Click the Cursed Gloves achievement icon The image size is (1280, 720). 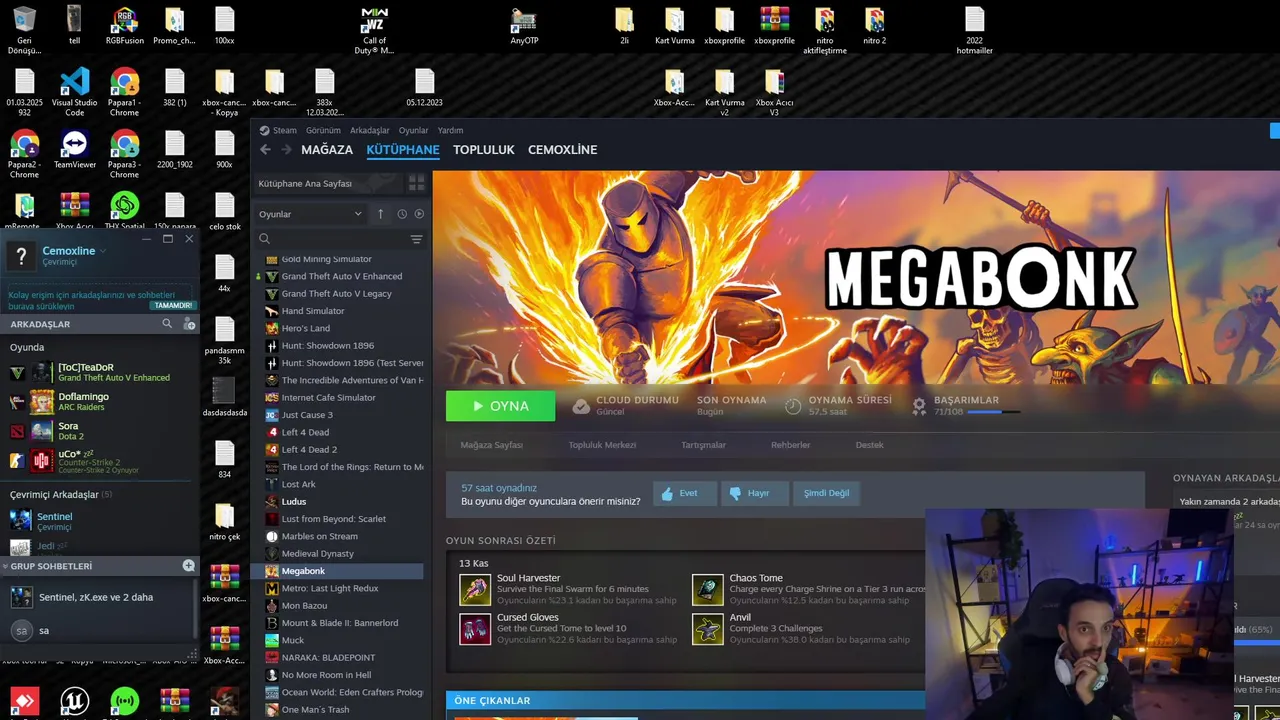point(475,629)
